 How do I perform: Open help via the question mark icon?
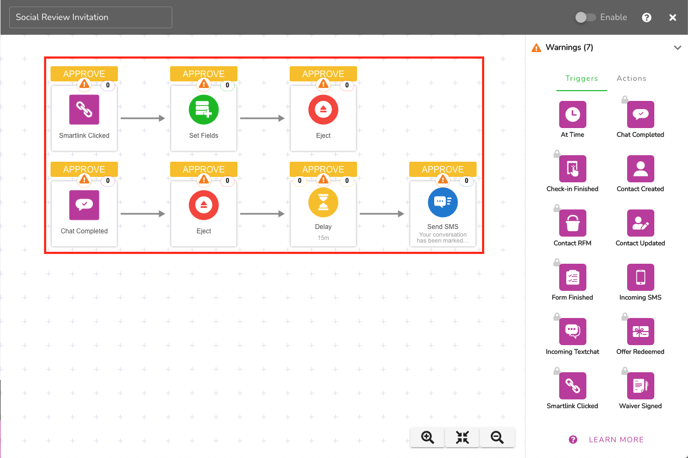tap(646, 17)
